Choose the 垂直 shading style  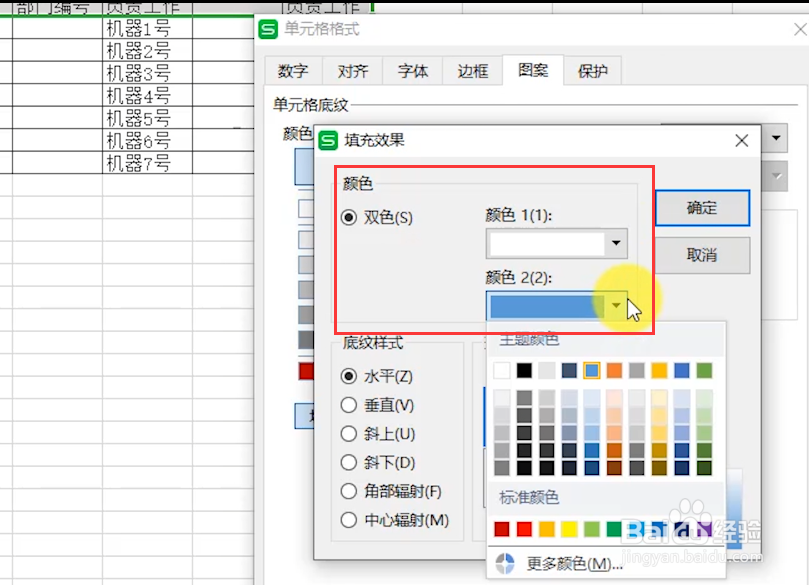[347, 405]
